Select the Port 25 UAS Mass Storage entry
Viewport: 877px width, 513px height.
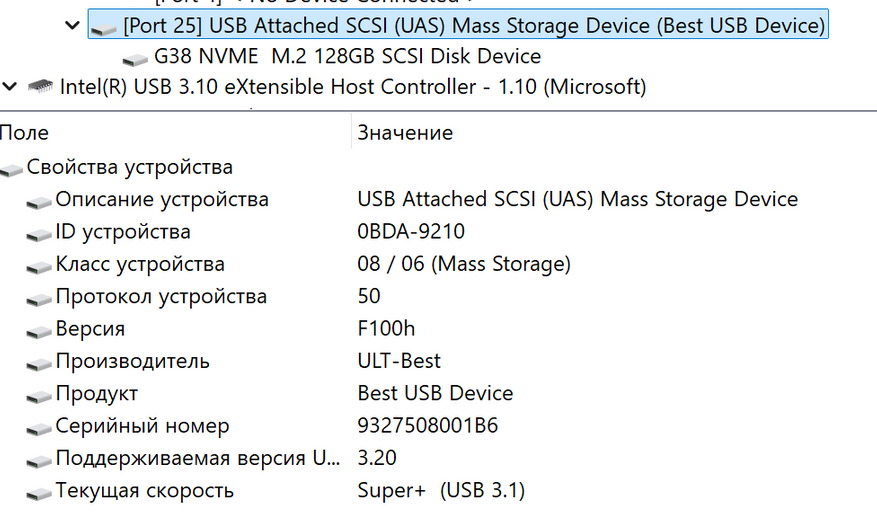coord(474,25)
